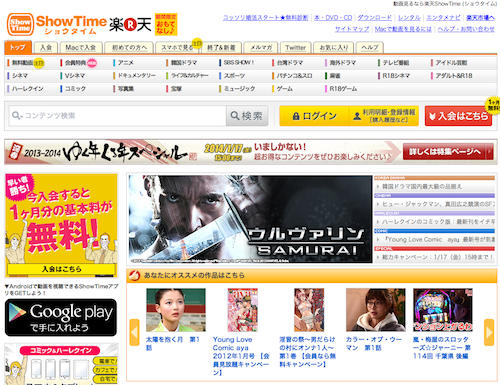Switch to the Macで入会 tab
Screen dimensions: 500x385
point(80,48)
